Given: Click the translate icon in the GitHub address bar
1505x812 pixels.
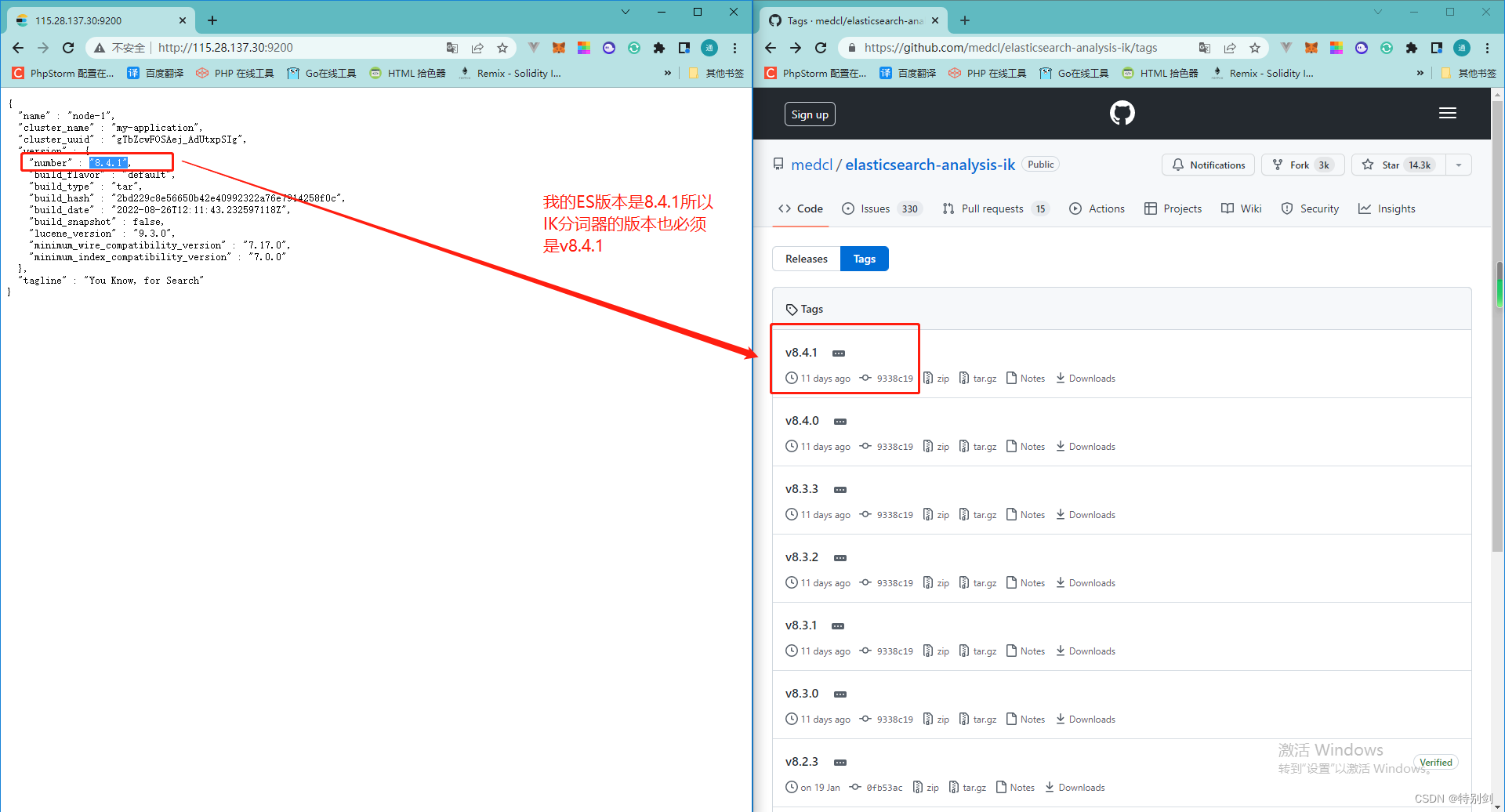Looking at the screenshot, I should [1205, 48].
